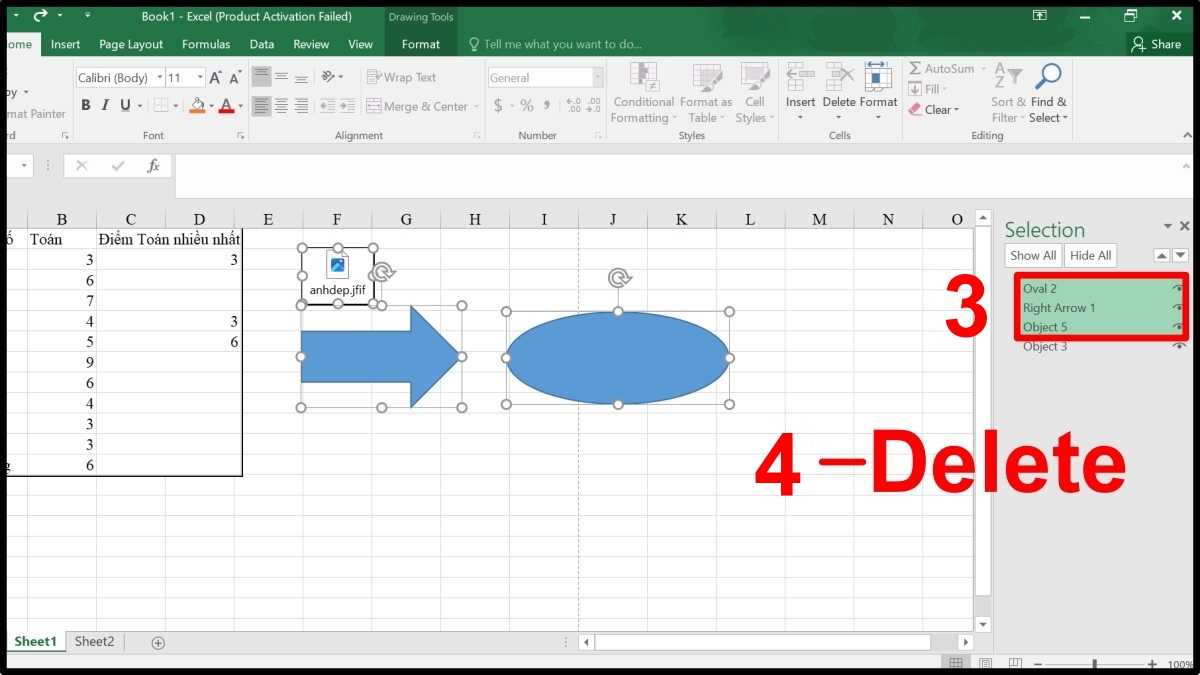
Task: Toggle visibility eye for Object 5
Action: (1178, 327)
